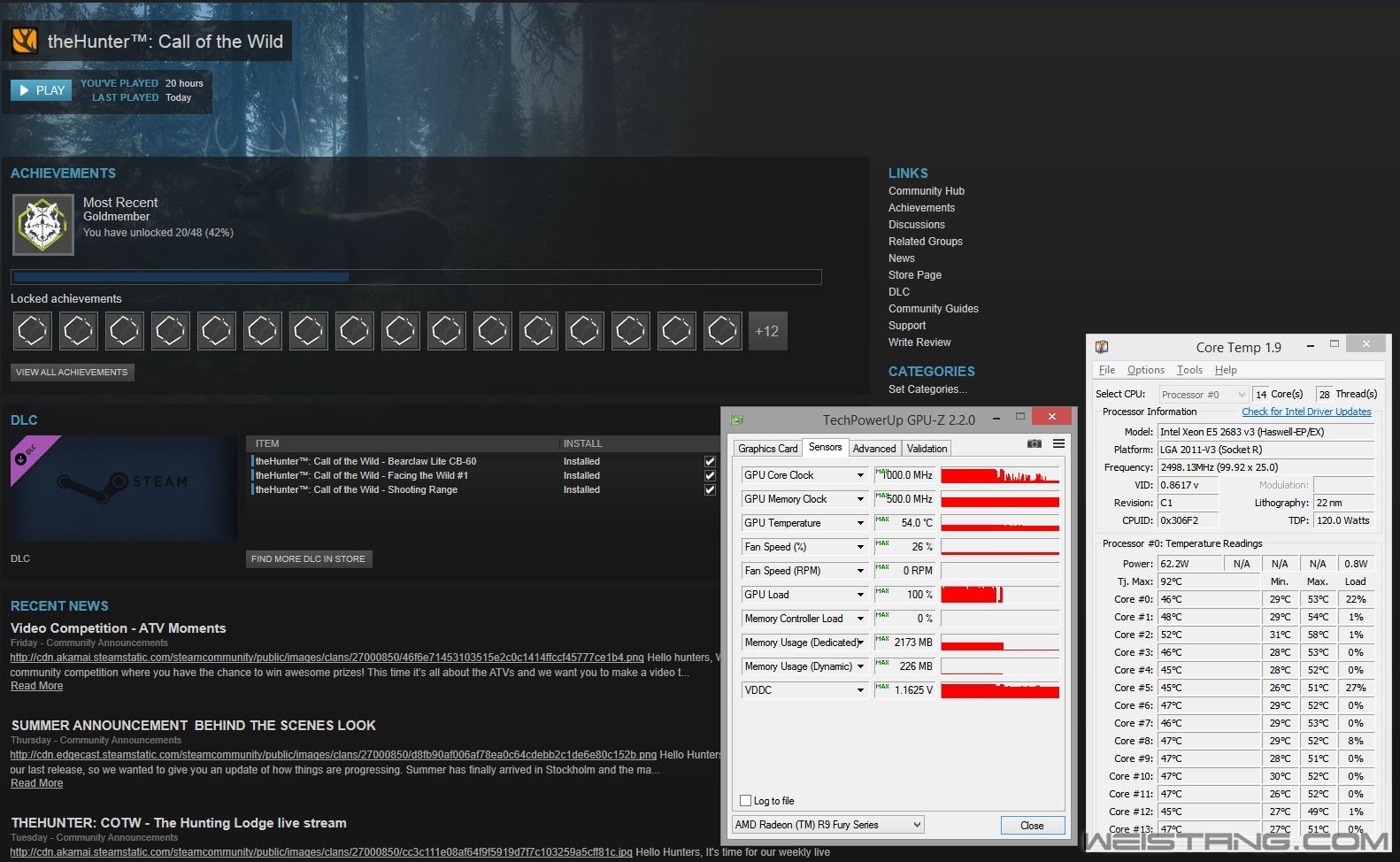Viewport: 1400px width, 862px height.
Task: Open Related Groups link
Action: [925, 242]
